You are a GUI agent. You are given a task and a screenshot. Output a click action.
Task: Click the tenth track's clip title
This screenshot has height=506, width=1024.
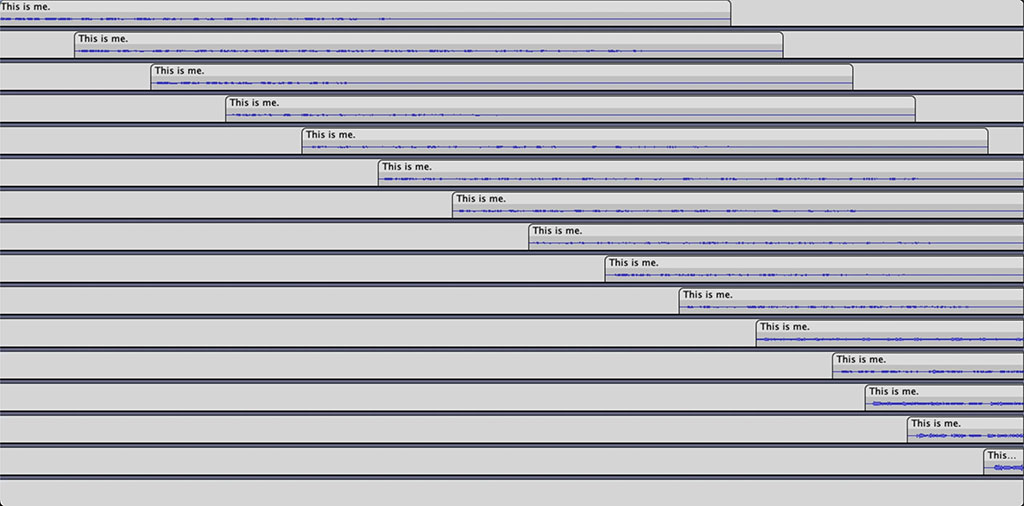coord(708,295)
